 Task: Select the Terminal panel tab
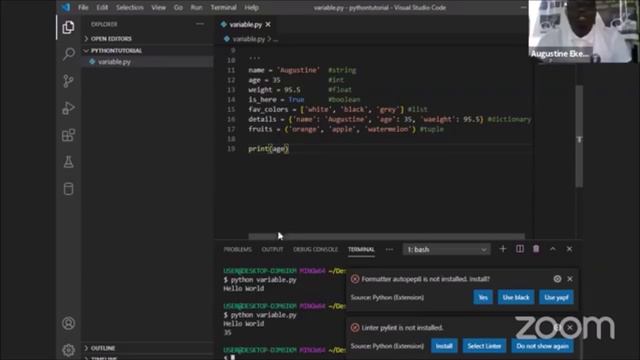click(x=361, y=249)
